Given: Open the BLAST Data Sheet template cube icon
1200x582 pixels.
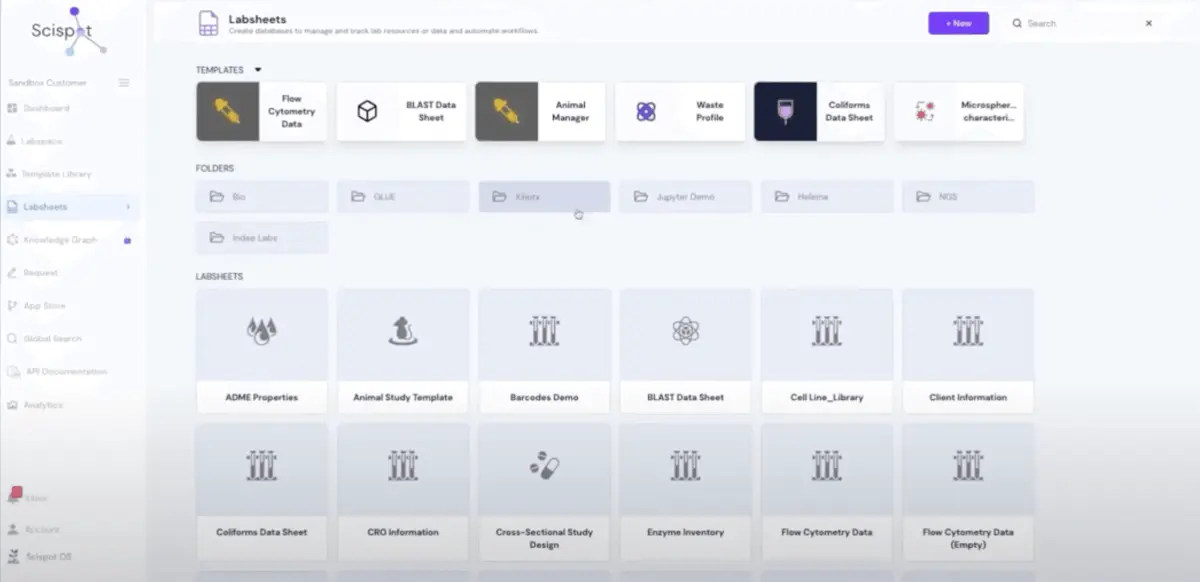Looking at the screenshot, I should coord(367,111).
